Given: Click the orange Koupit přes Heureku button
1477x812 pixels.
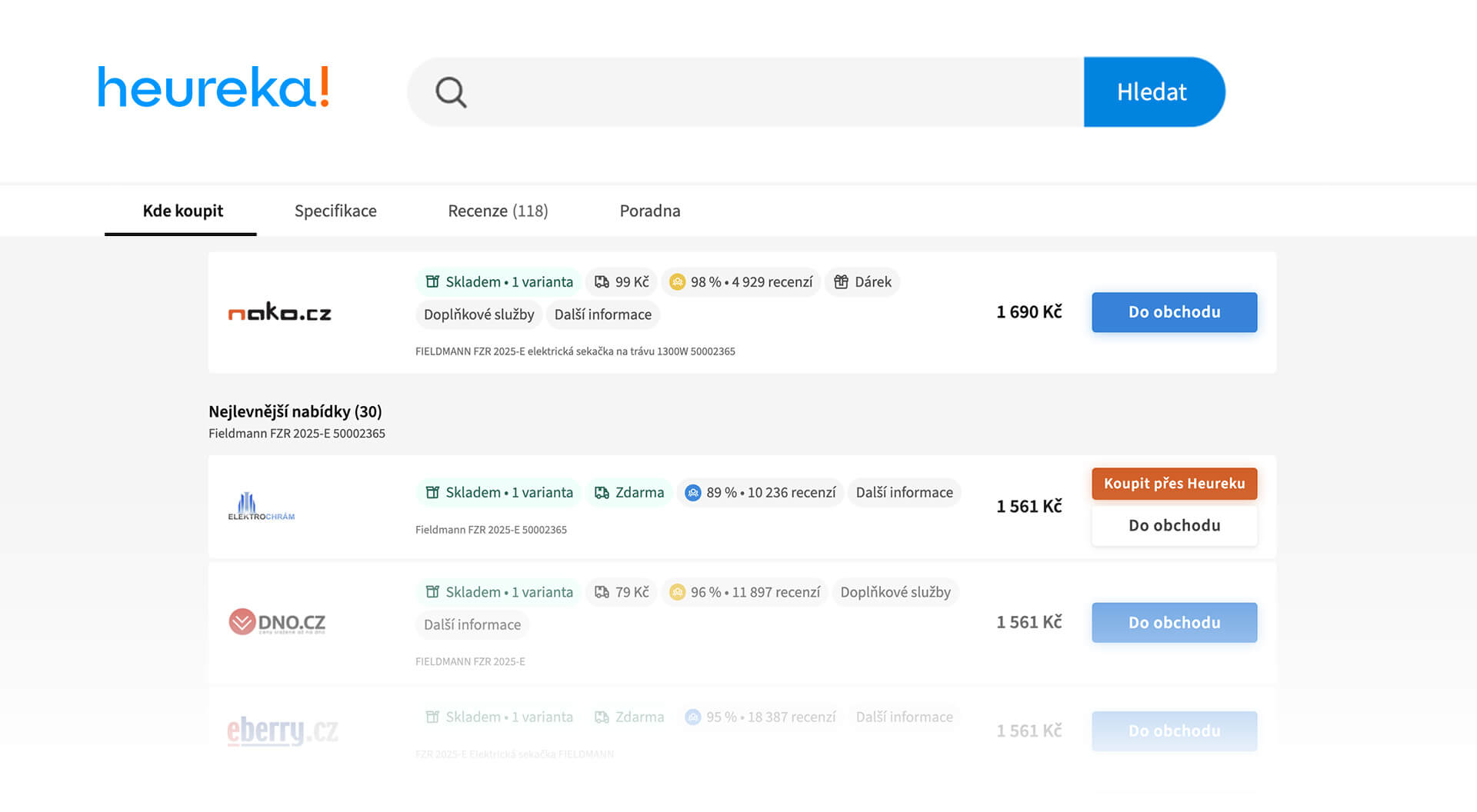Looking at the screenshot, I should coord(1174,484).
